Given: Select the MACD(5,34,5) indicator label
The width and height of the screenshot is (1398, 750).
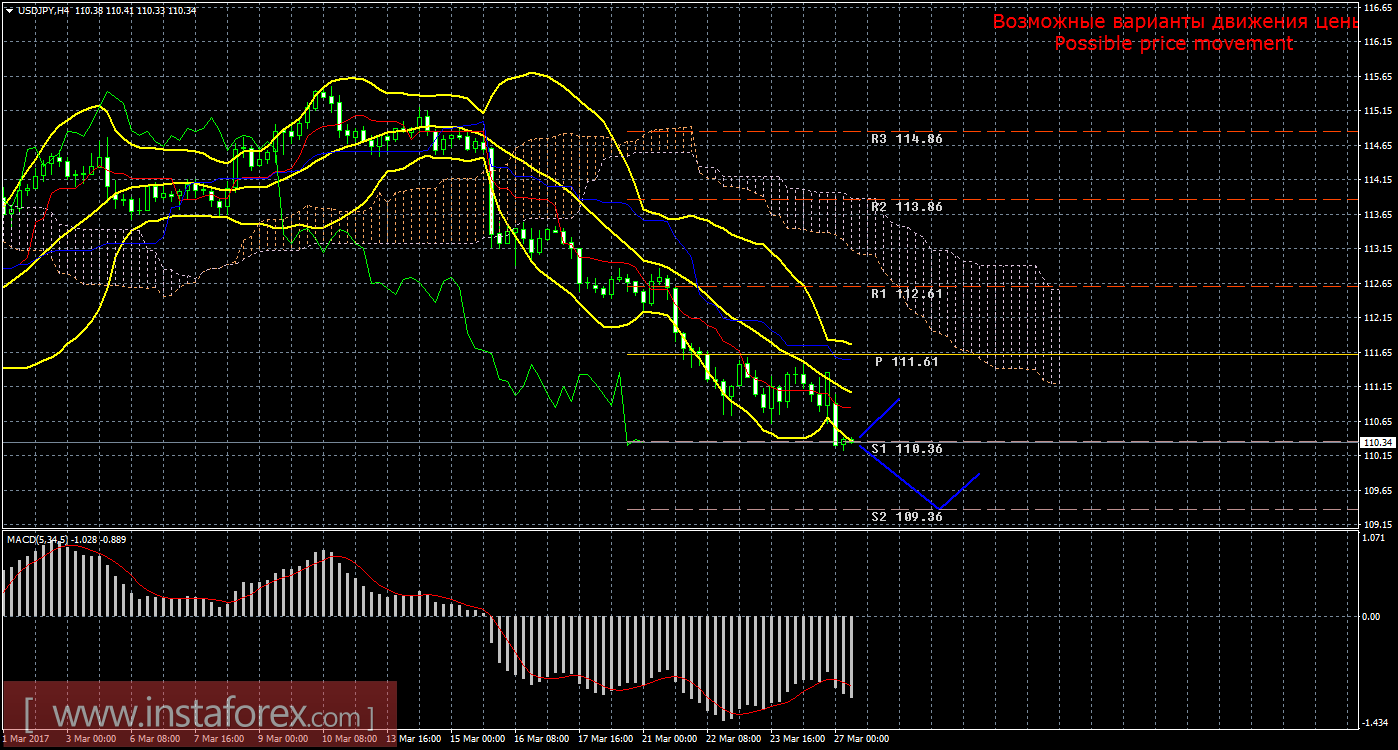Looking at the screenshot, I should click(37, 540).
